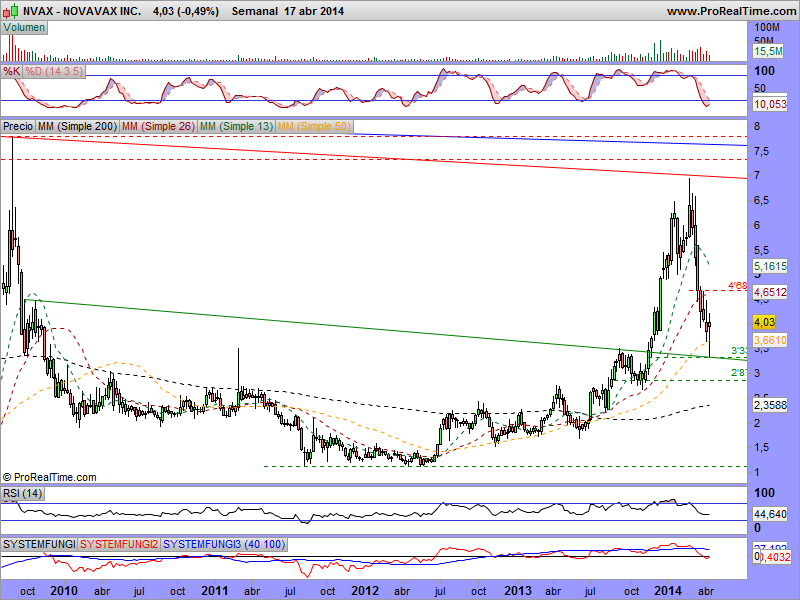This screenshot has width=800, height=600.
Task: Open the www.ProRealTime.com link
Action: [731, 11]
